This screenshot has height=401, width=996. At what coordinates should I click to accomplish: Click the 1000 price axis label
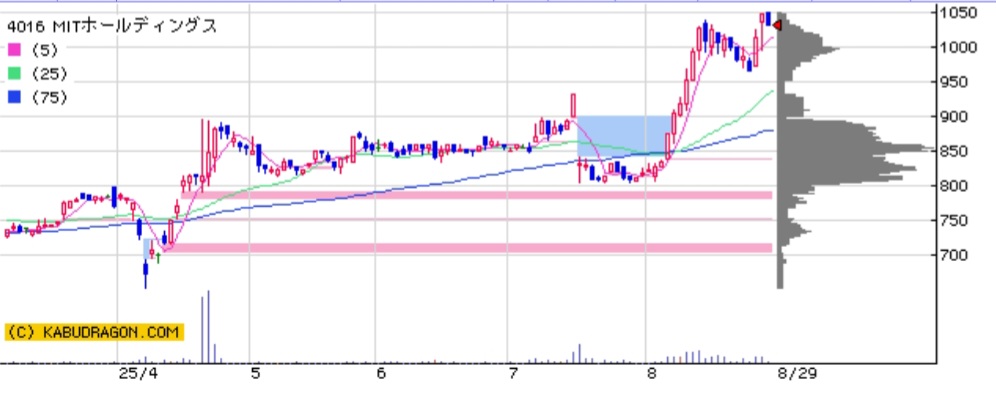[959, 48]
